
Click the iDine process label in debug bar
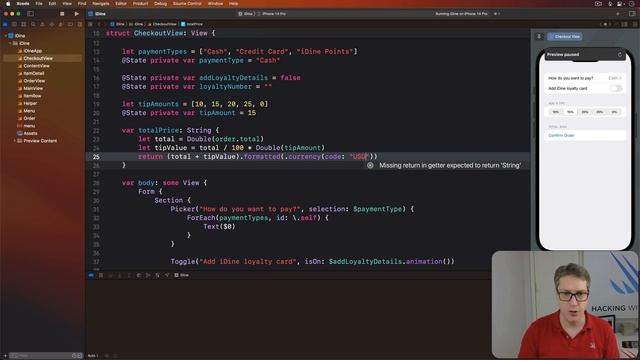[182, 275]
